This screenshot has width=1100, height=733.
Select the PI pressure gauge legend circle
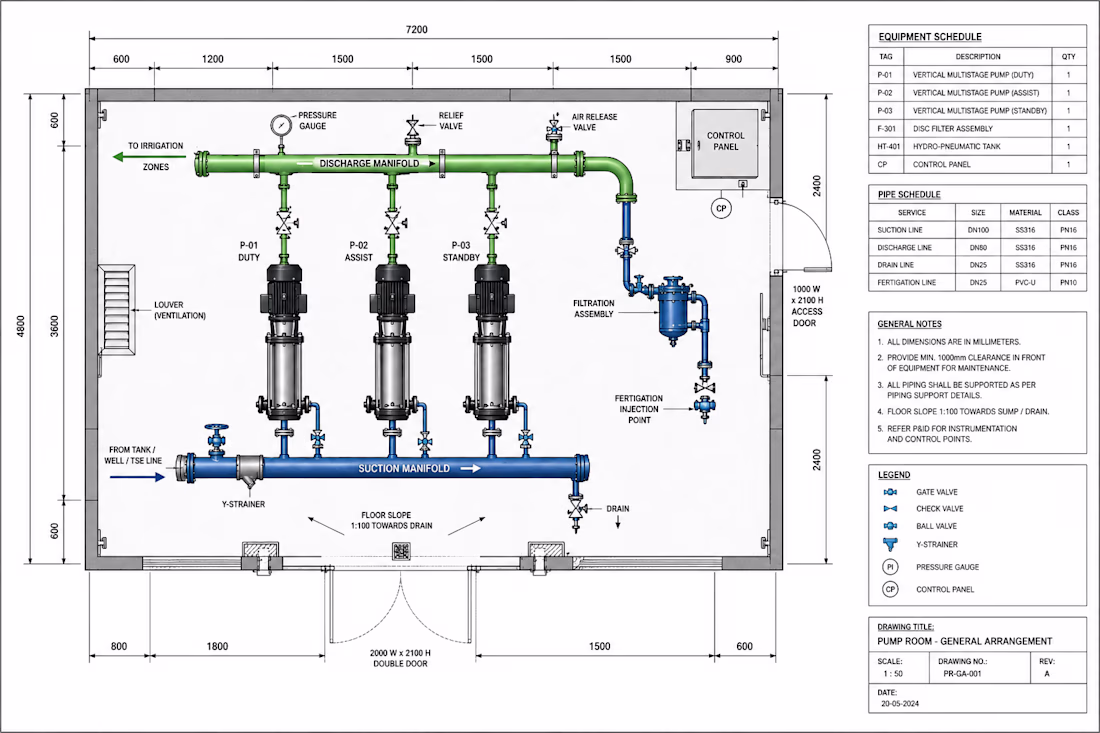click(890, 567)
